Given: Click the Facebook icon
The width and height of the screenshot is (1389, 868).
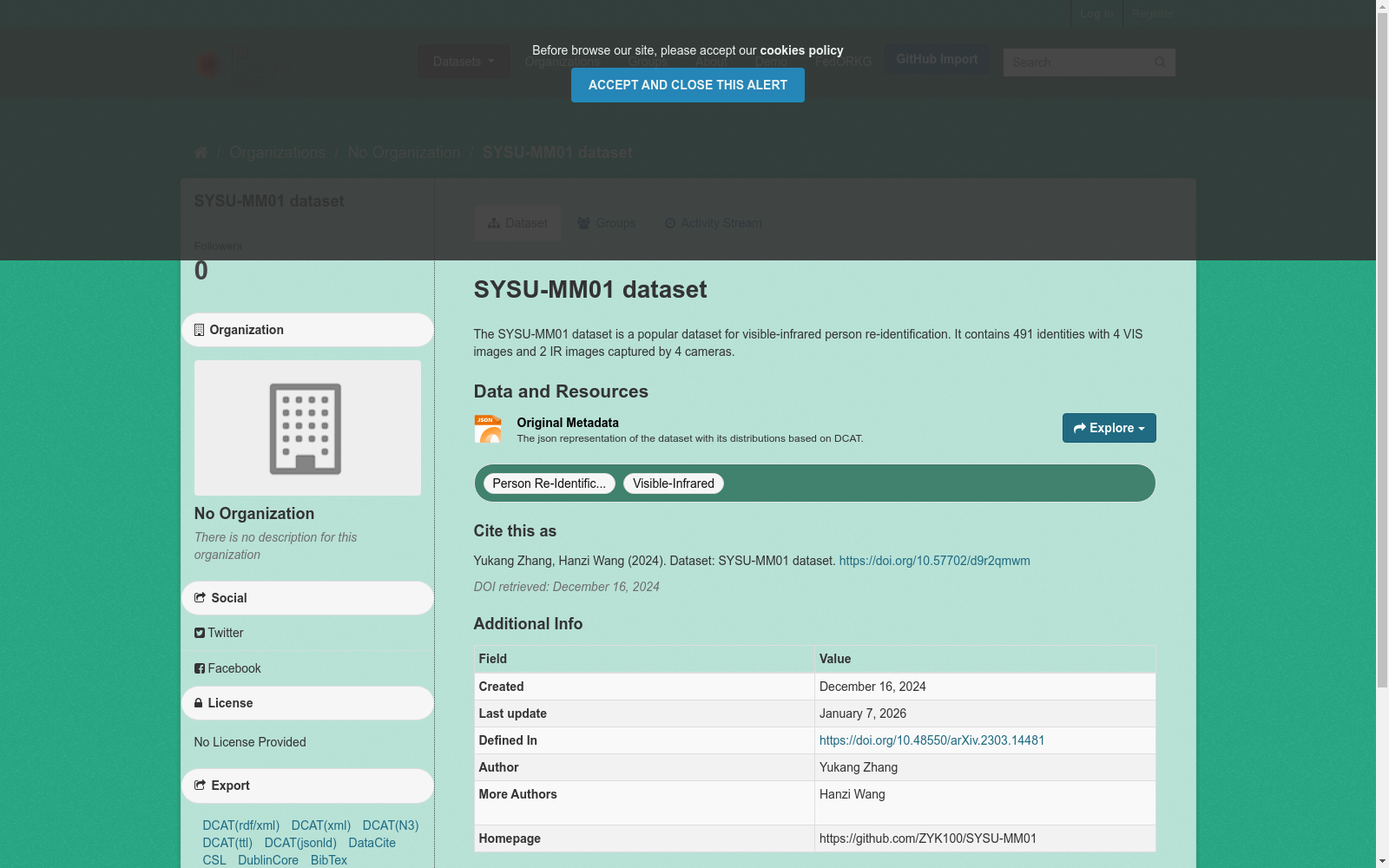Looking at the screenshot, I should point(200,668).
